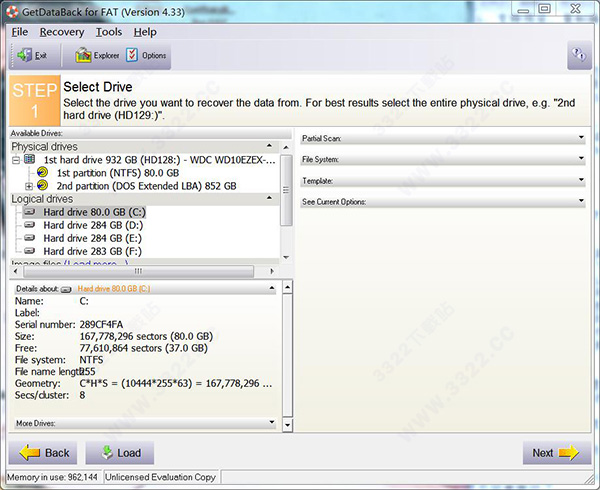Image resolution: width=600 pixels, height=490 pixels.
Task: Click the drive list vertical scrollbar thumb
Action: [286, 190]
